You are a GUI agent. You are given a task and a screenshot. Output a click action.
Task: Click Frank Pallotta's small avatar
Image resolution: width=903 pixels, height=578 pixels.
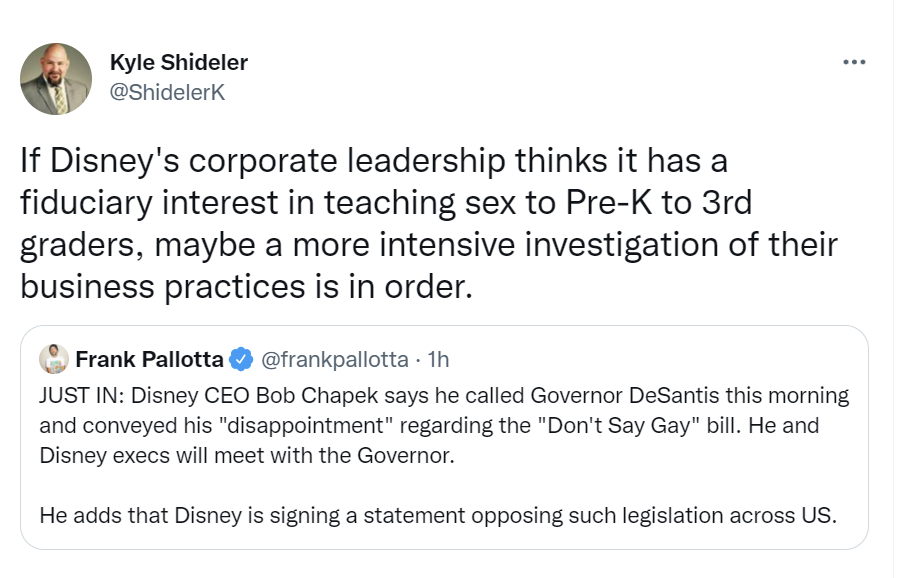[54, 359]
